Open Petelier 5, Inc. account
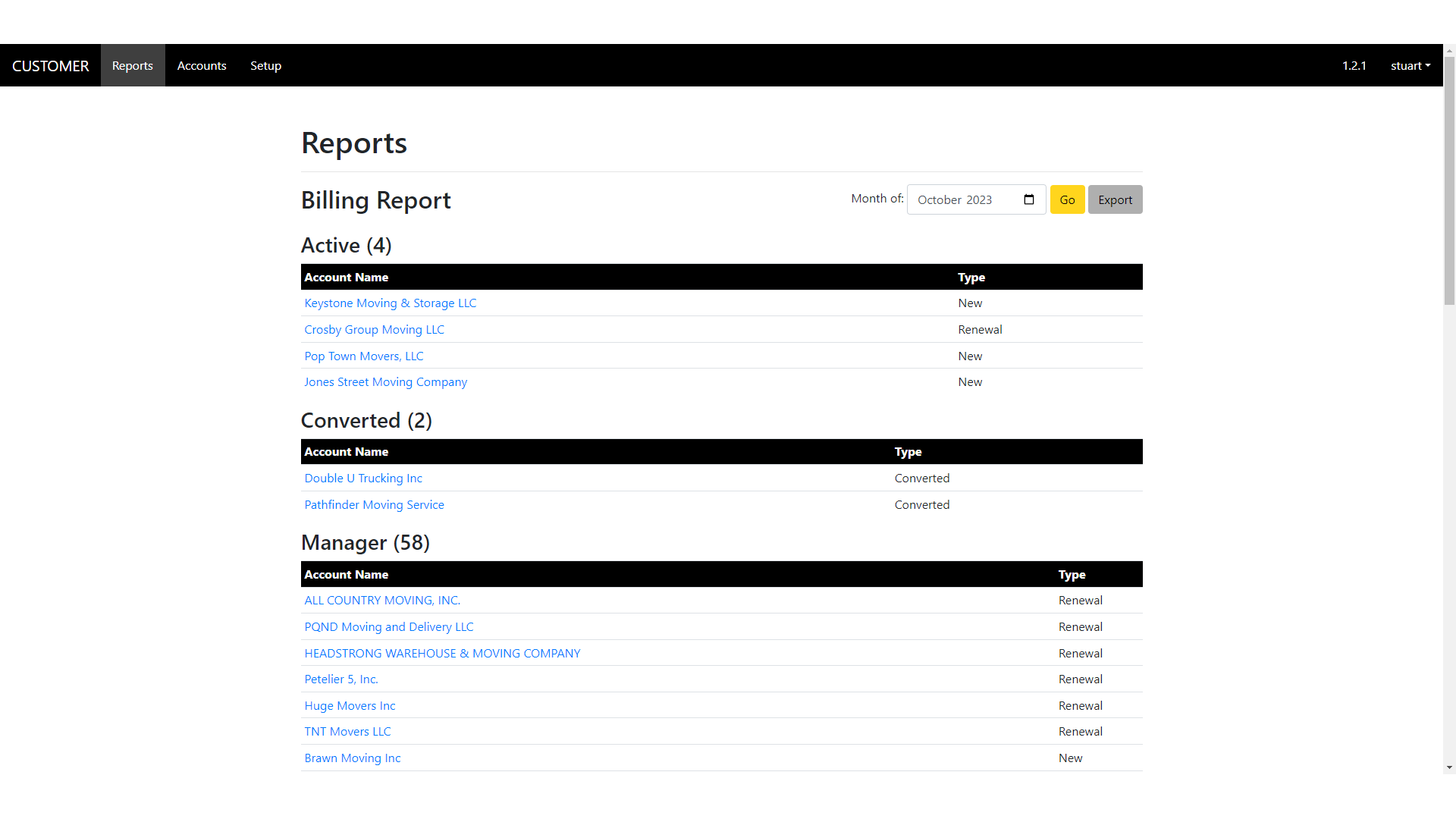1456x819 pixels. [x=340, y=679]
